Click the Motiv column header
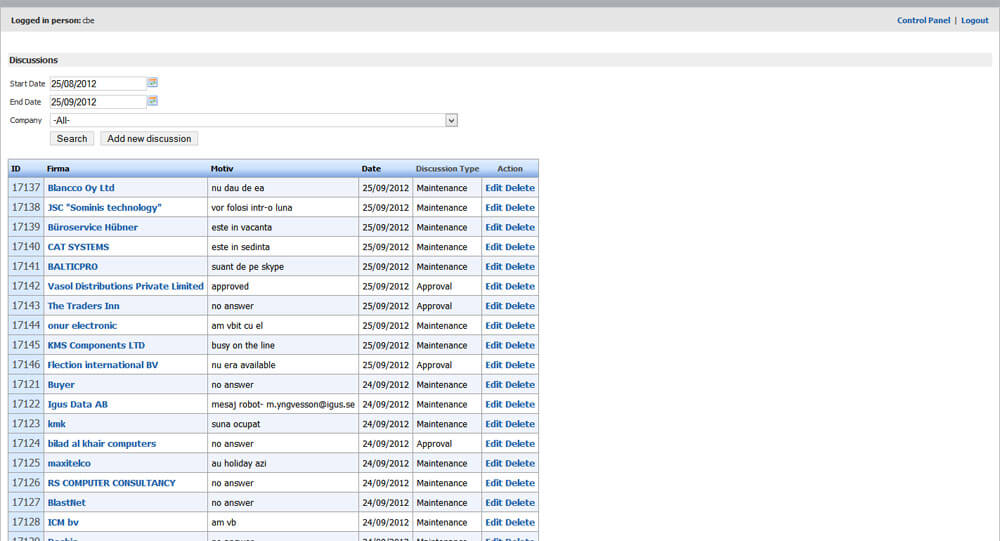This screenshot has width=1000, height=541. coord(222,169)
